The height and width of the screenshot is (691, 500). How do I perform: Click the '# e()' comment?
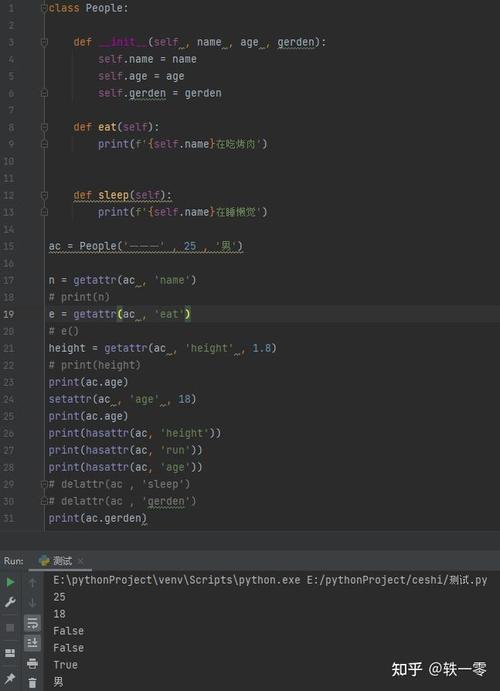[x=63, y=331]
